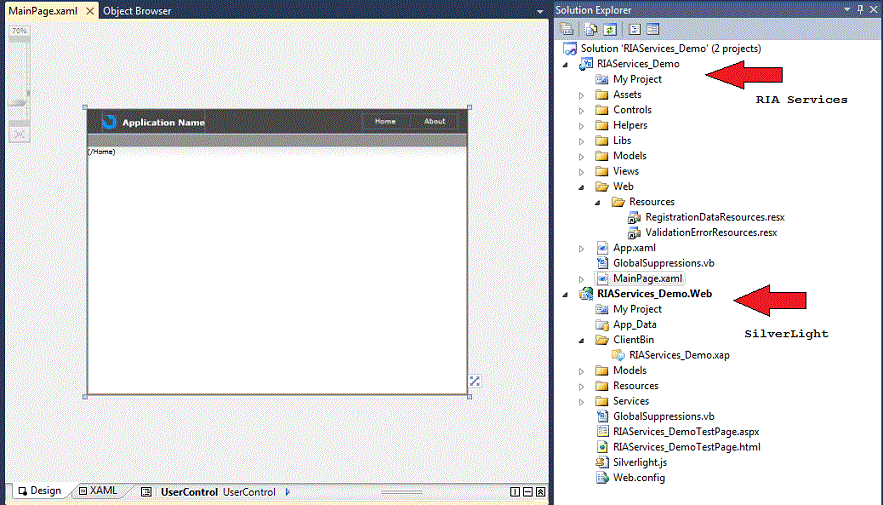This screenshot has height=505, width=883.
Task: Click the Application Name header text
Action: [163, 122]
